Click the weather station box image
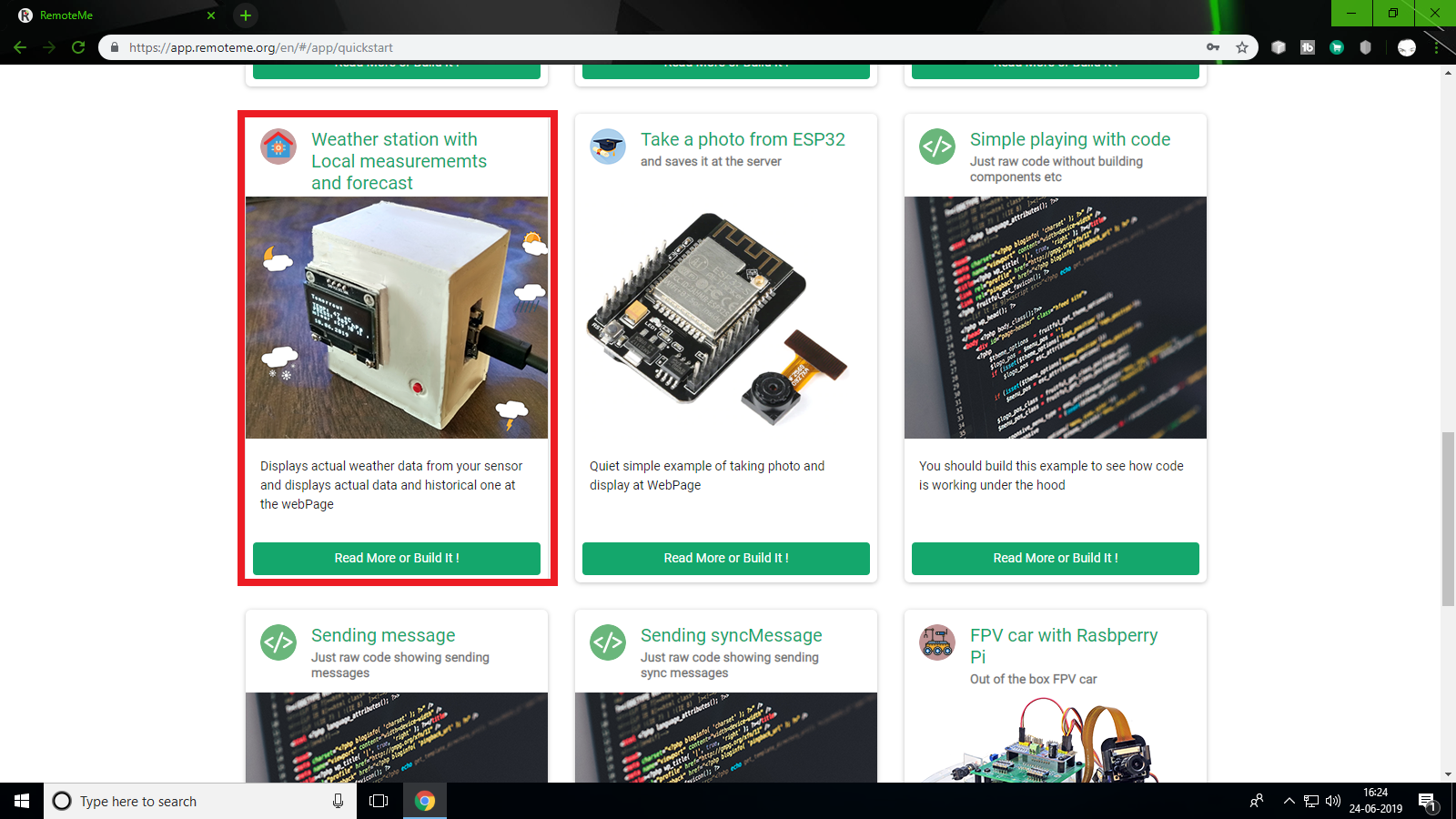Image resolution: width=1456 pixels, height=819 pixels. (x=397, y=318)
